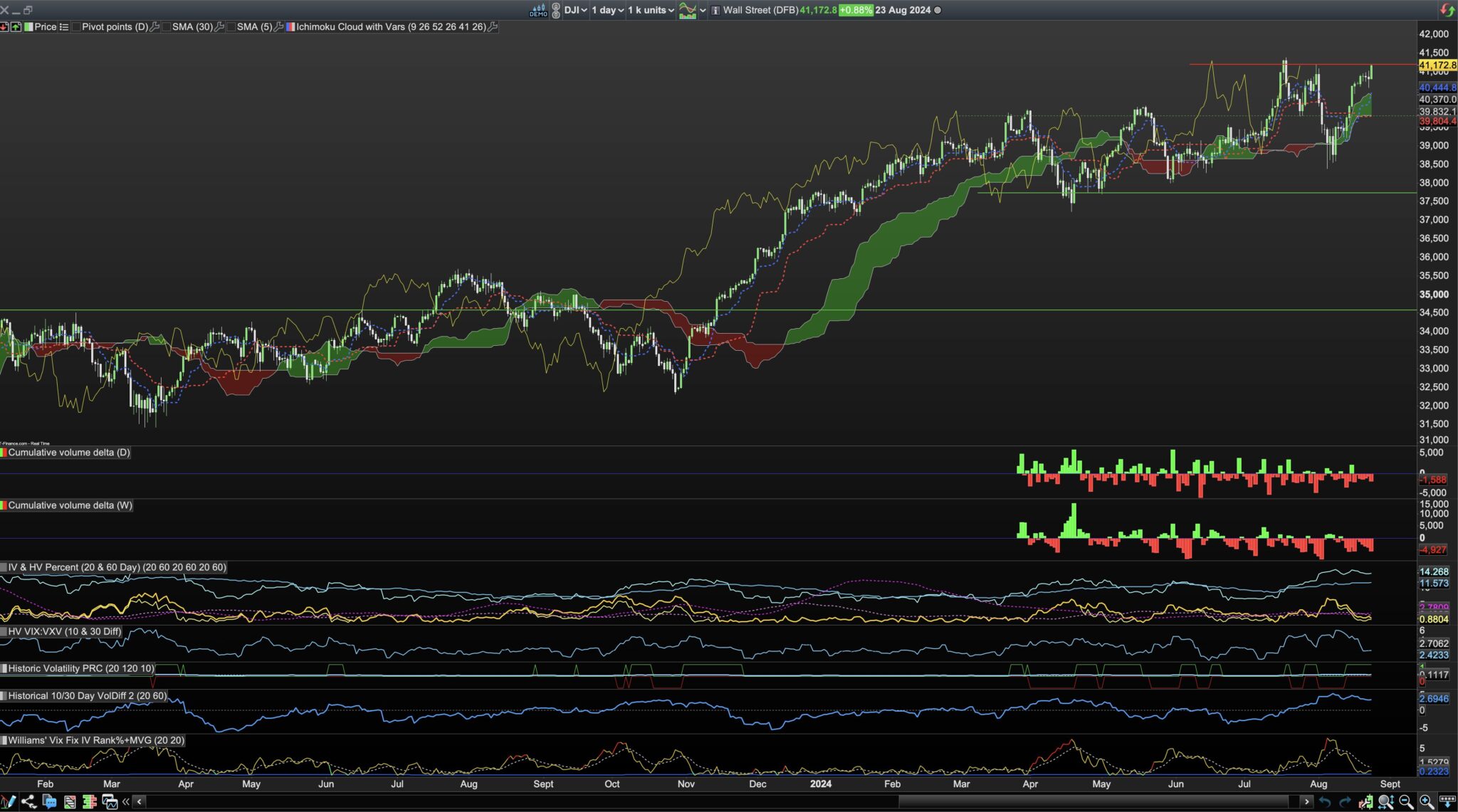Click the Williams' Vix Fix indicator label
The image size is (1458, 812).
[x=96, y=740]
